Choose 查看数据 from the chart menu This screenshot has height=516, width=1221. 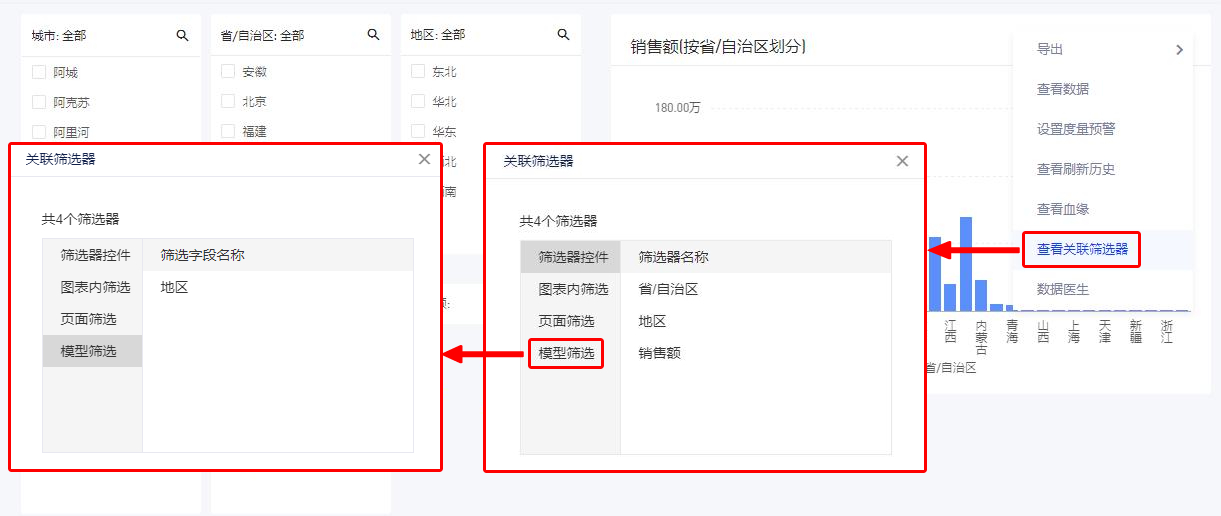1062,89
